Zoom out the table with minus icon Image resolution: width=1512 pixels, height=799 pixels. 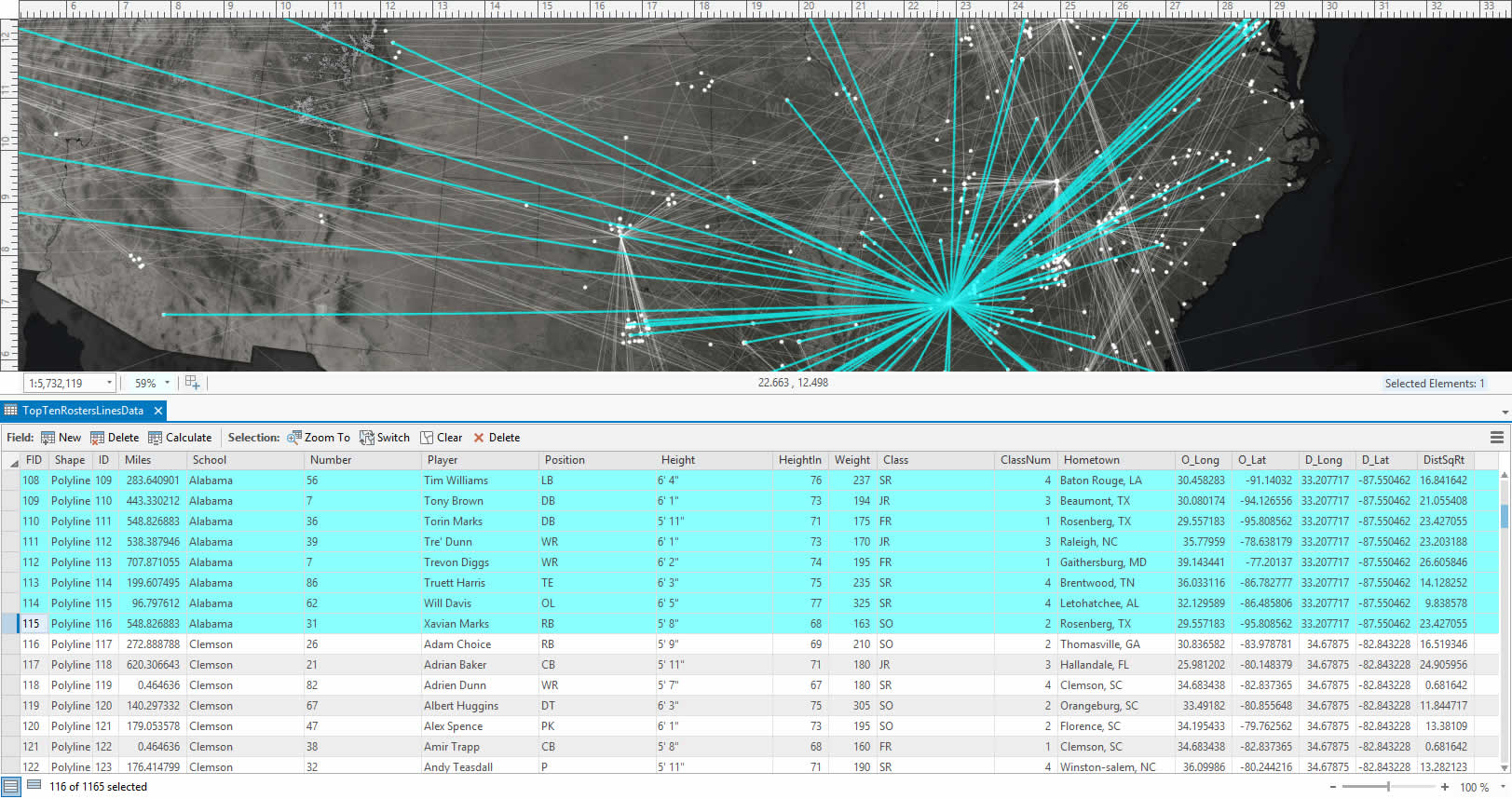[x=1331, y=787]
